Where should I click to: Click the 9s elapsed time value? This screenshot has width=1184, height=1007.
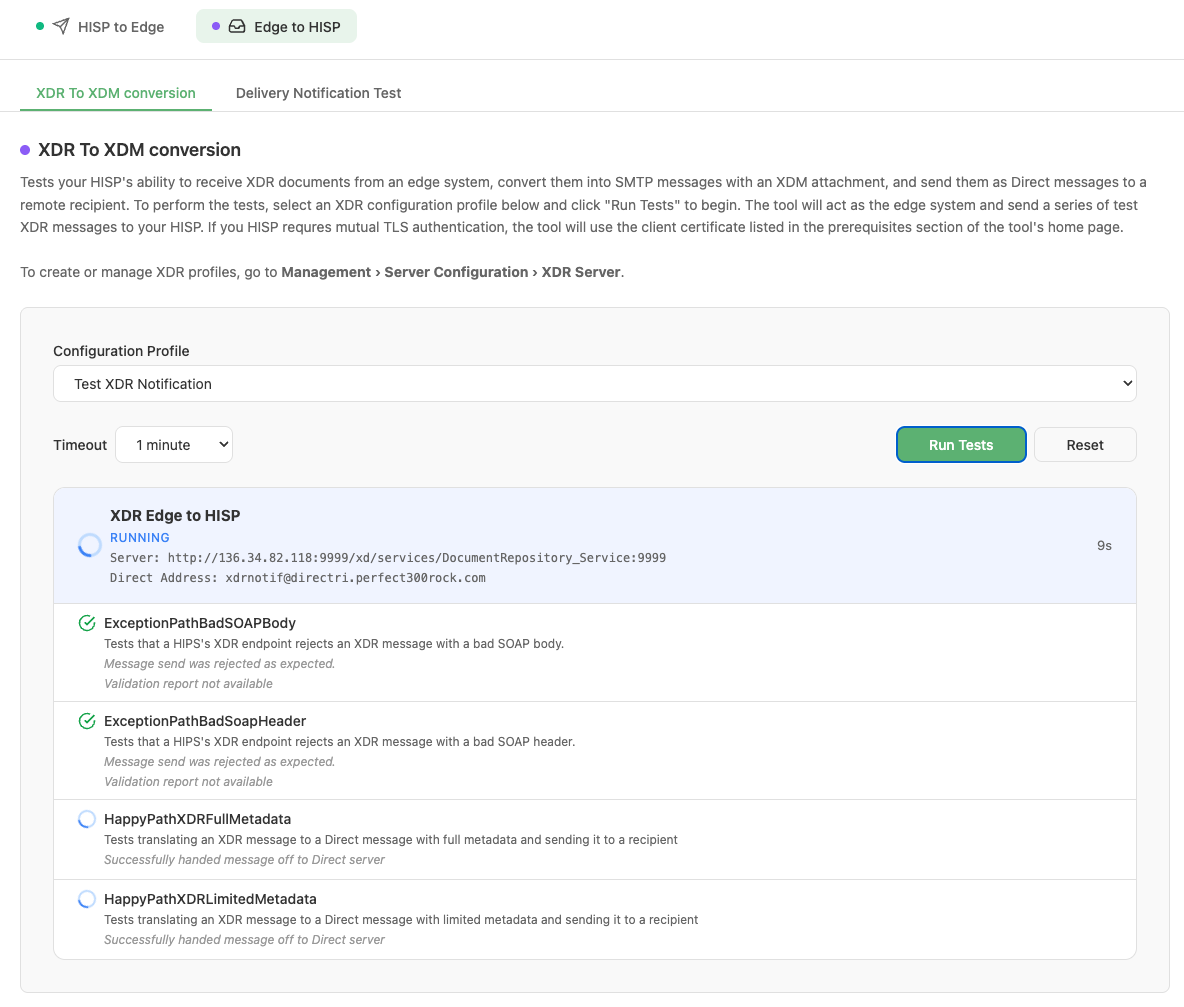pos(1104,546)
